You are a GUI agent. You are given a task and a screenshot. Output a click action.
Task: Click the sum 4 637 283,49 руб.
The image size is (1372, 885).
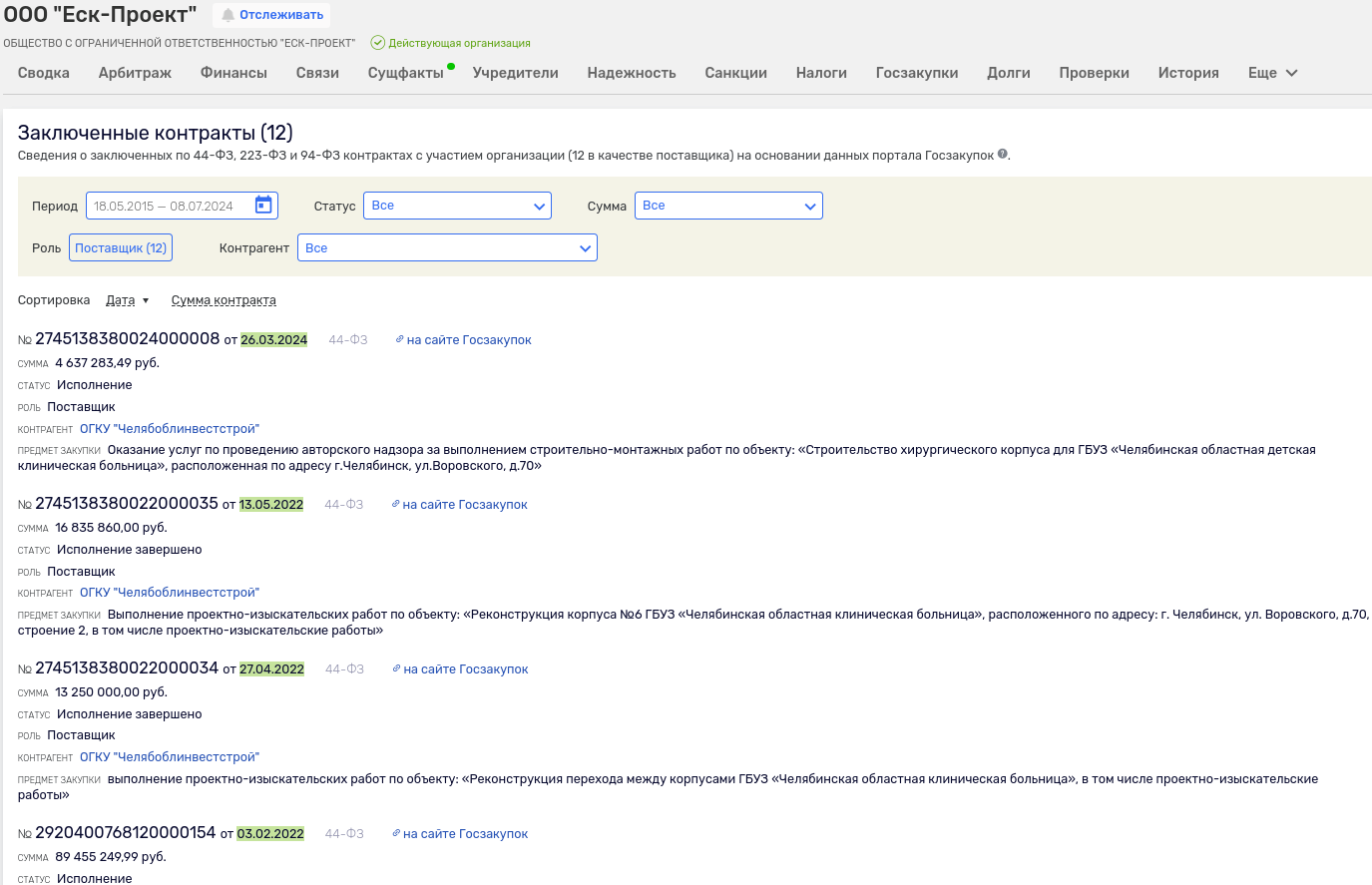[108, 363]
